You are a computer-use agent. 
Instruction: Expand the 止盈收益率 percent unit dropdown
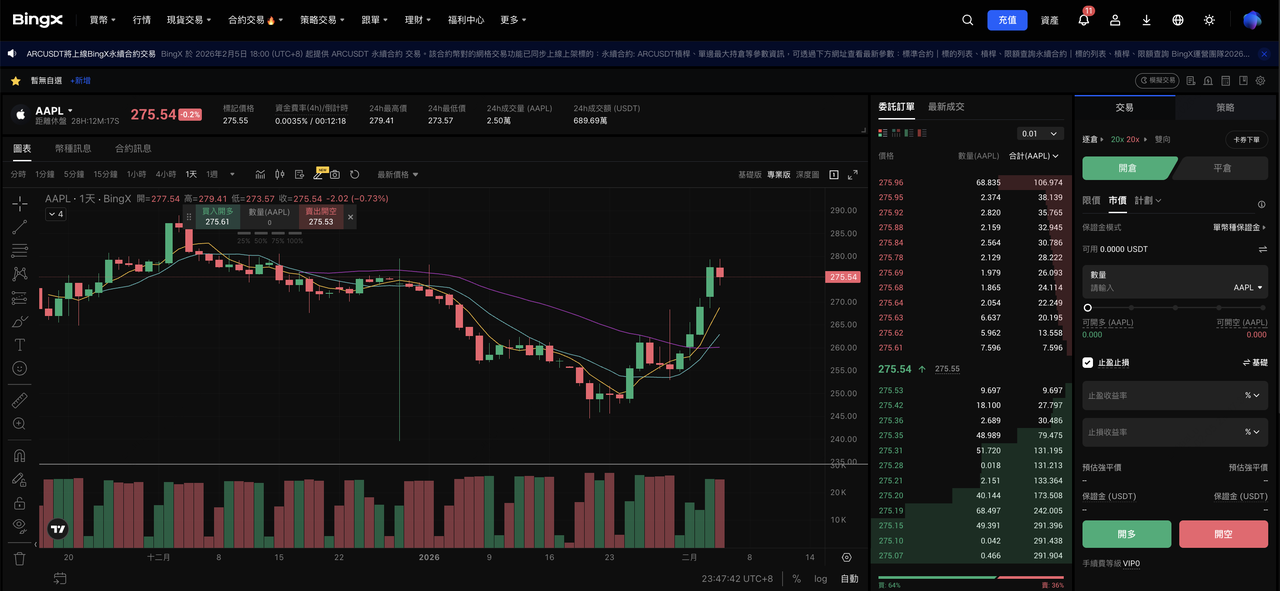[x=1251, y=395]
